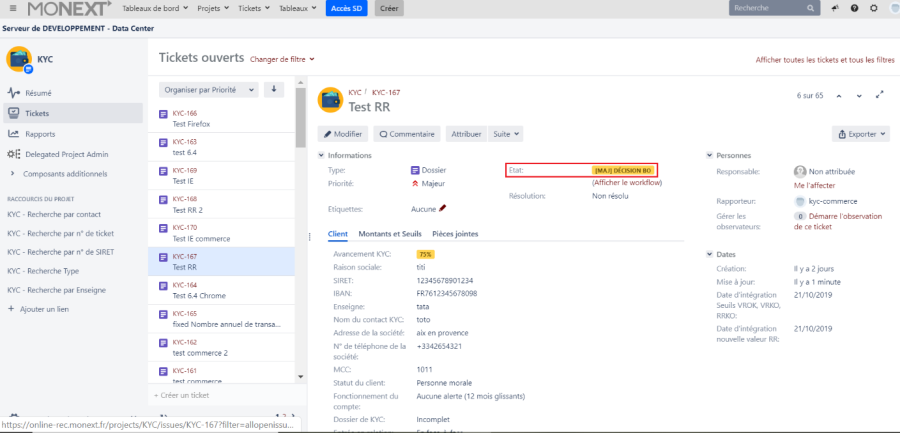Switch to the Montants et Seuils tab
This screenshot has height=433, width=900.
pyautogui.click(x=389, y=233)
